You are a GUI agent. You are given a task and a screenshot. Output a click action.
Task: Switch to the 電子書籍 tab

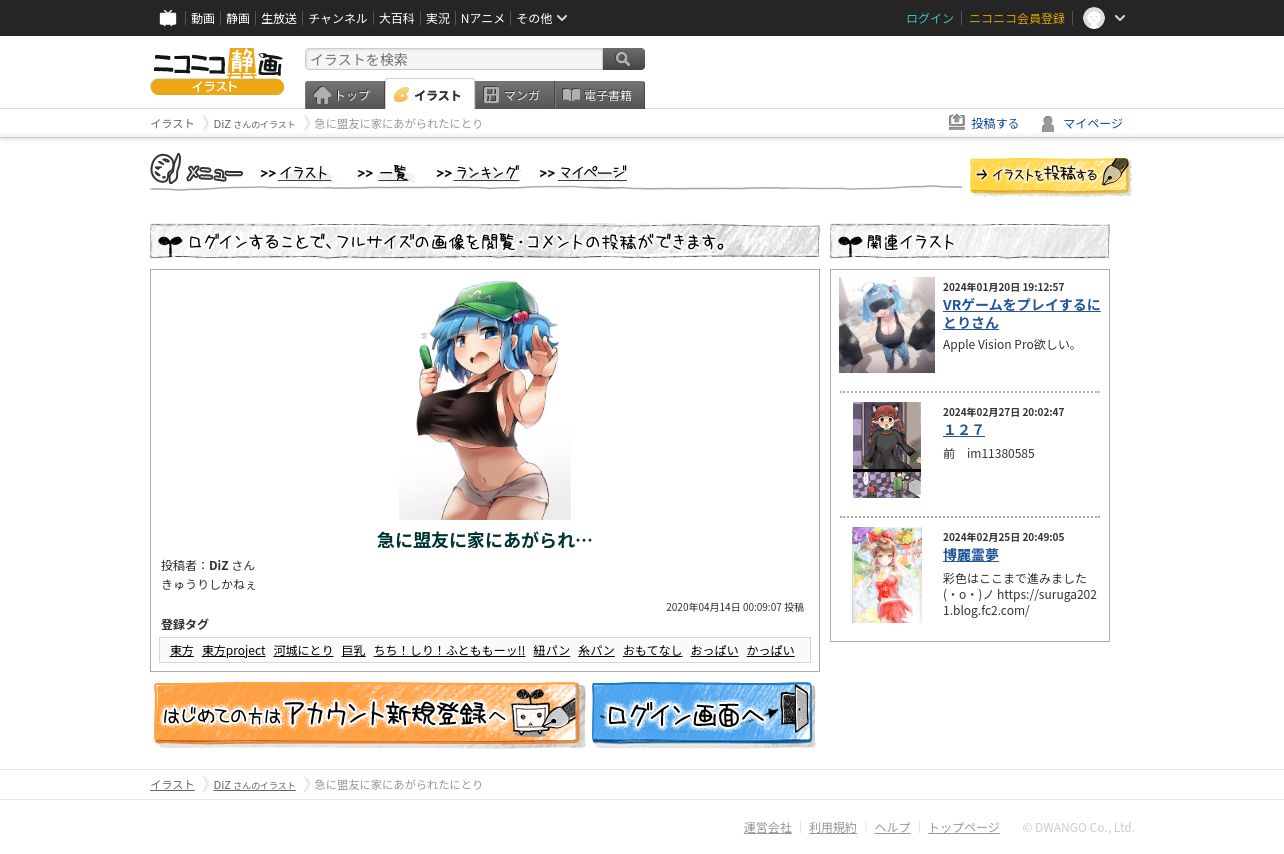point(599,95)
